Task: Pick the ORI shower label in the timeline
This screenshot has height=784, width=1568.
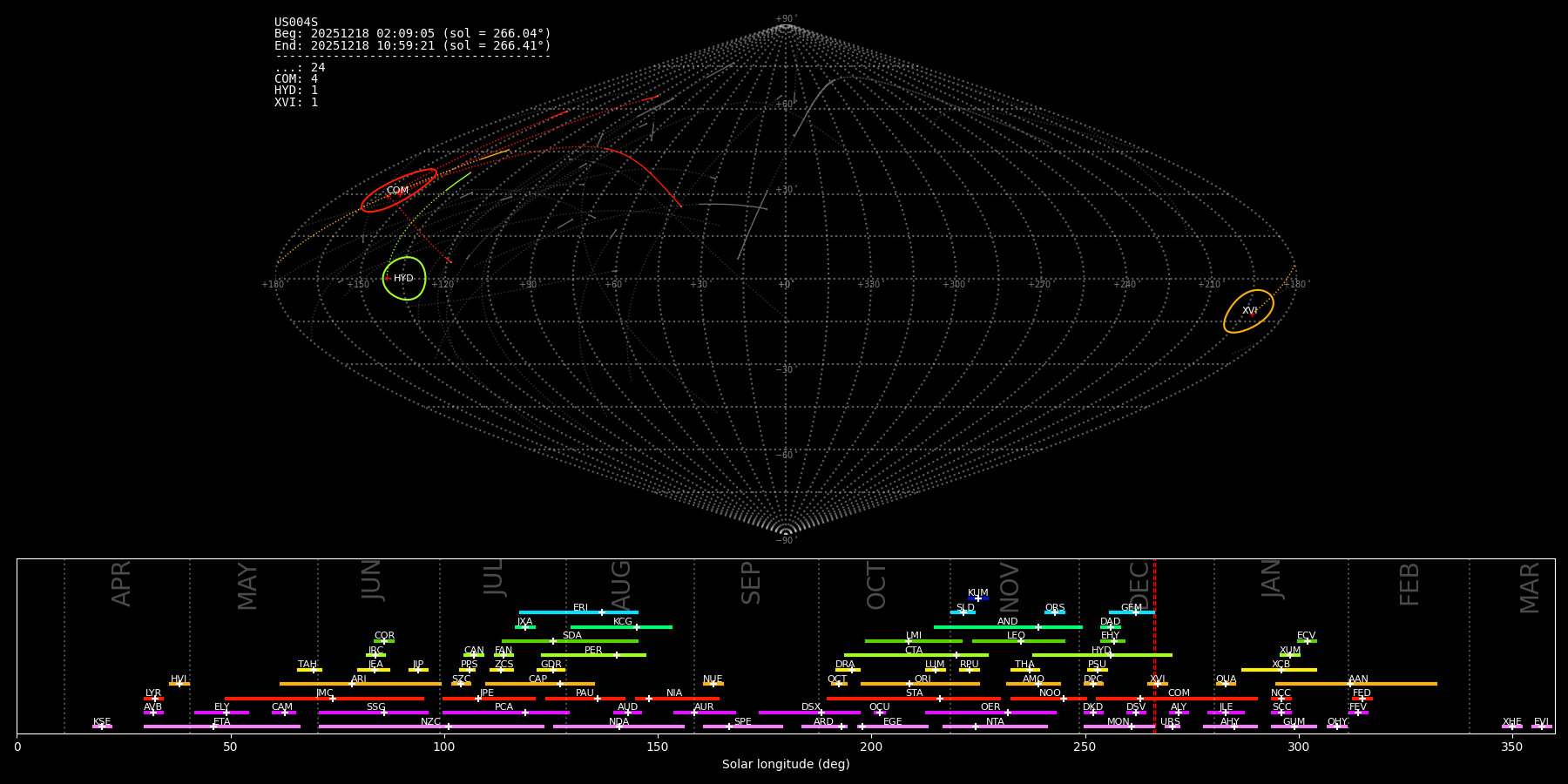Action: (x=923, y=679)
